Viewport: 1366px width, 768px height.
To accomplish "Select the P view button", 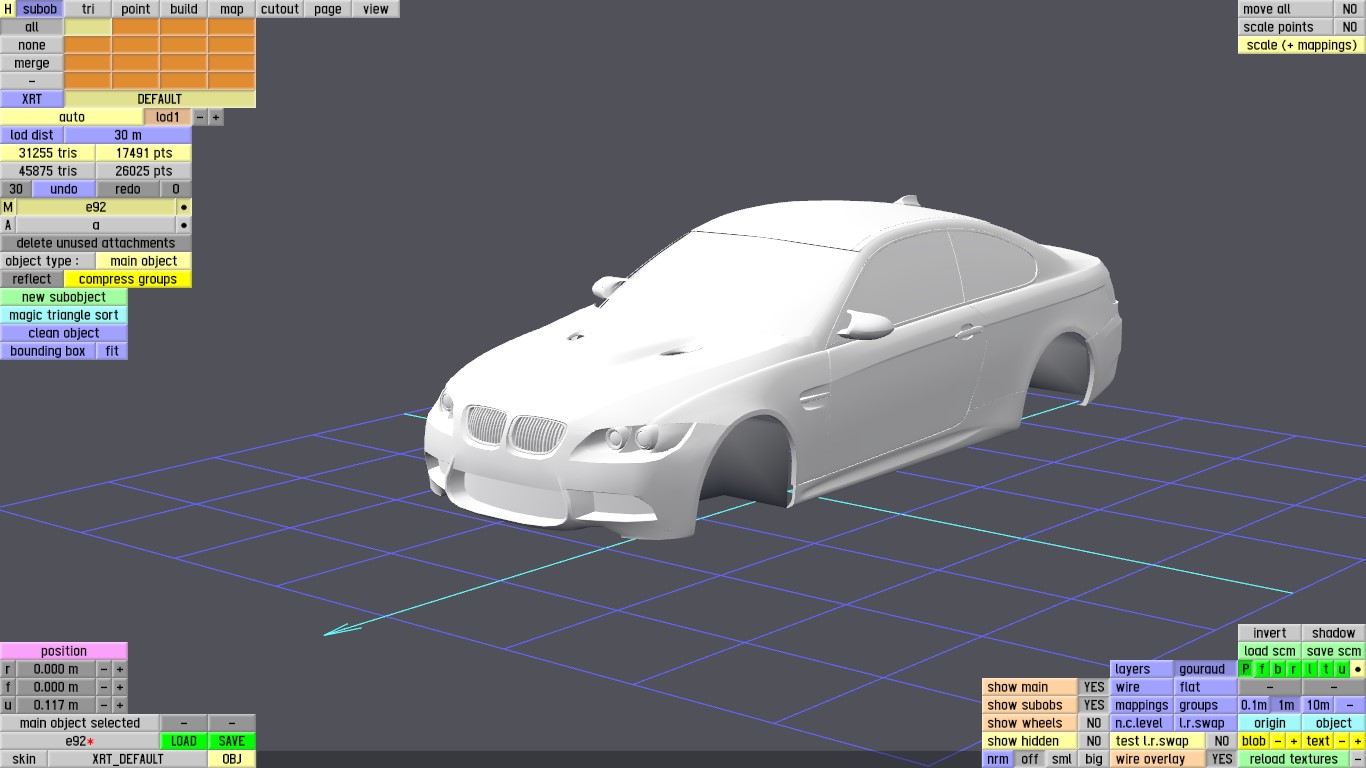I will tap(1246, 669).
